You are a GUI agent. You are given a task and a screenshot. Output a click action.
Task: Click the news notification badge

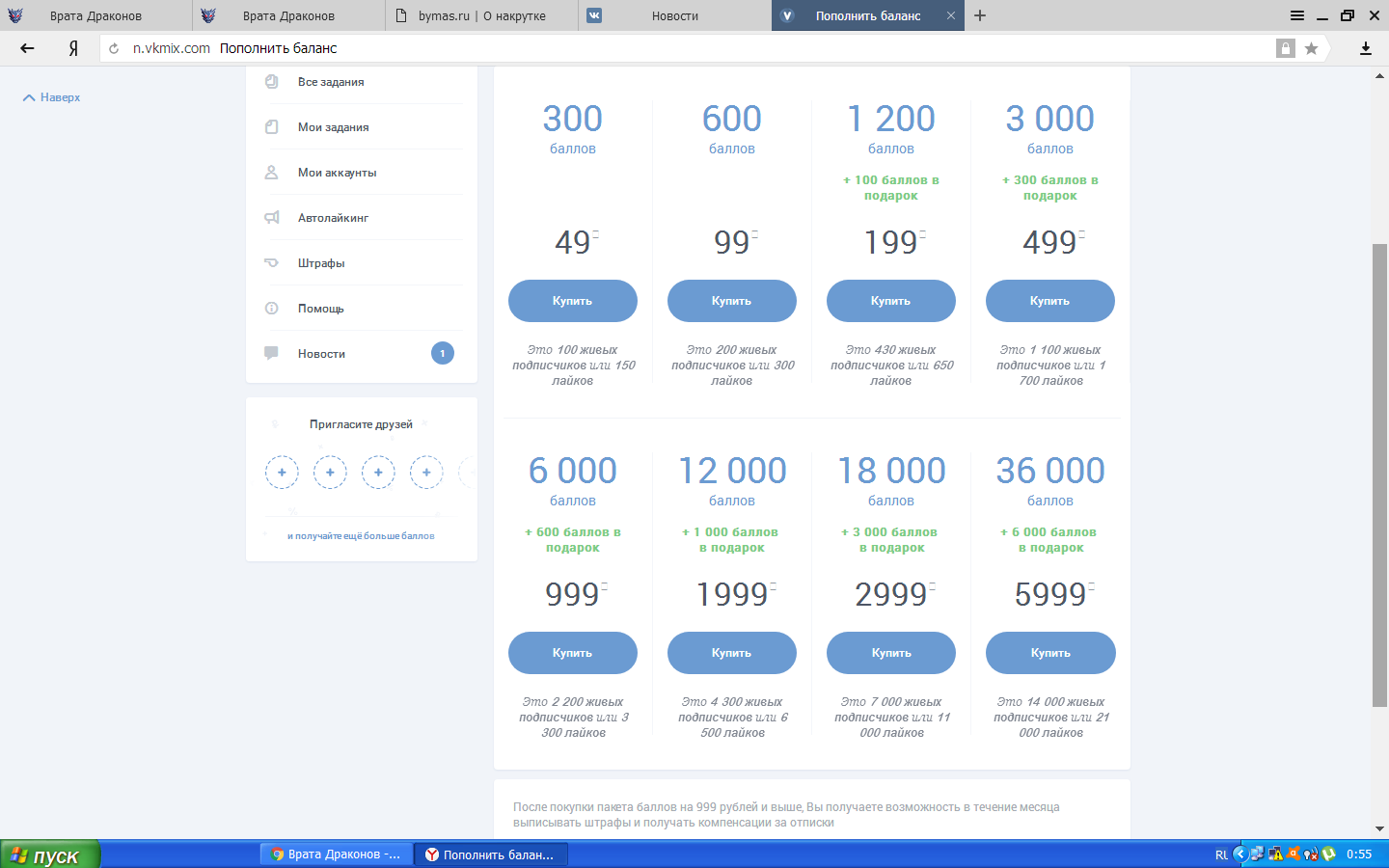442,354
